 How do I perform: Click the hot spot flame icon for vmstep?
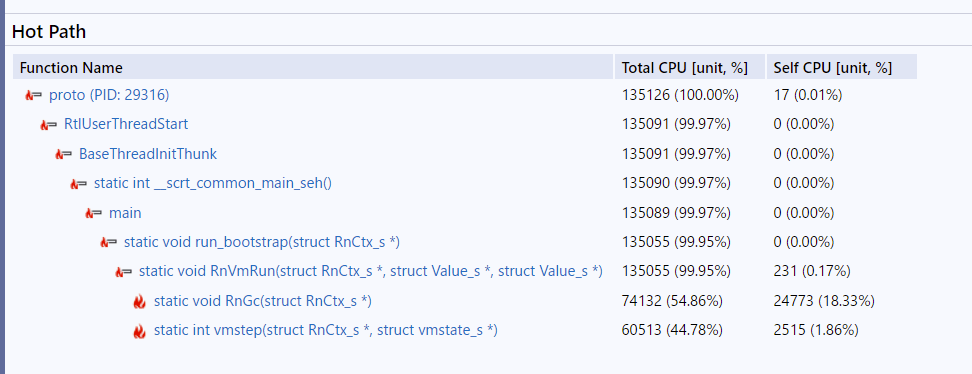139,331
